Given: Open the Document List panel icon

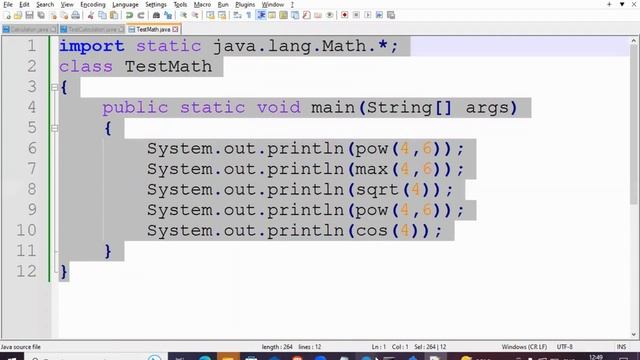Looking at the screenshot, I should click(x=295, y=15).
